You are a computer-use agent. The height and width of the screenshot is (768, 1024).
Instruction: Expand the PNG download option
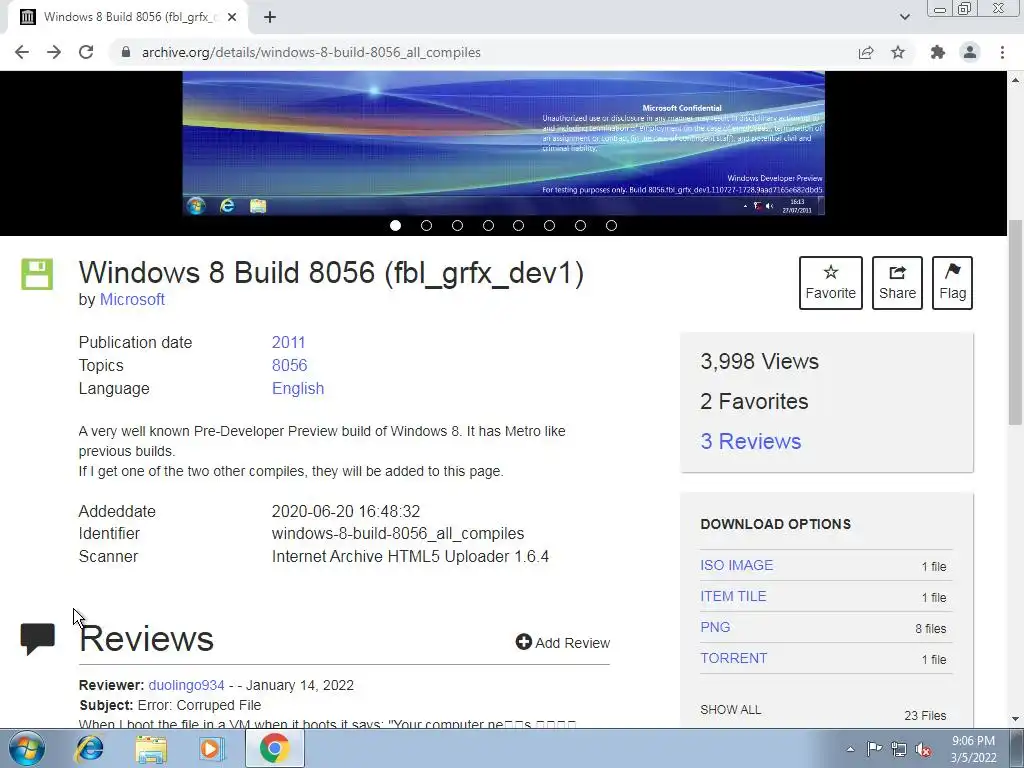tap(715, 627)
